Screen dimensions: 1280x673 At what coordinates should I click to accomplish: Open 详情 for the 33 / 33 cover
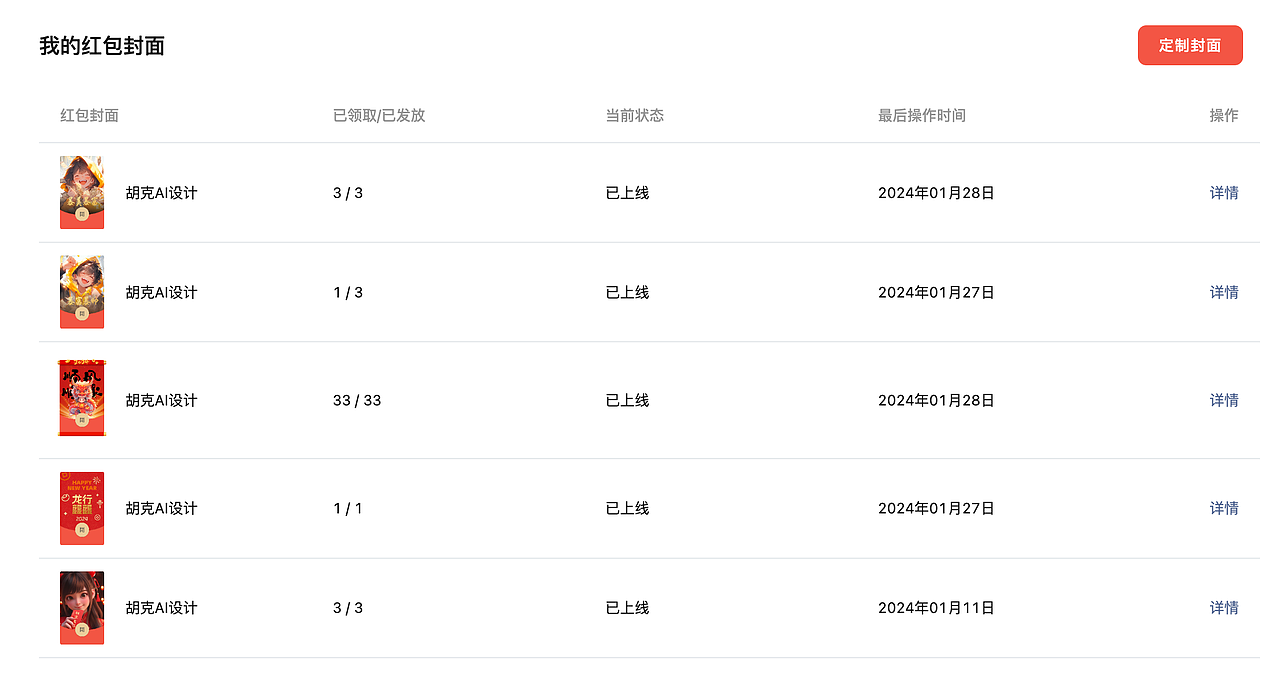1224,400
